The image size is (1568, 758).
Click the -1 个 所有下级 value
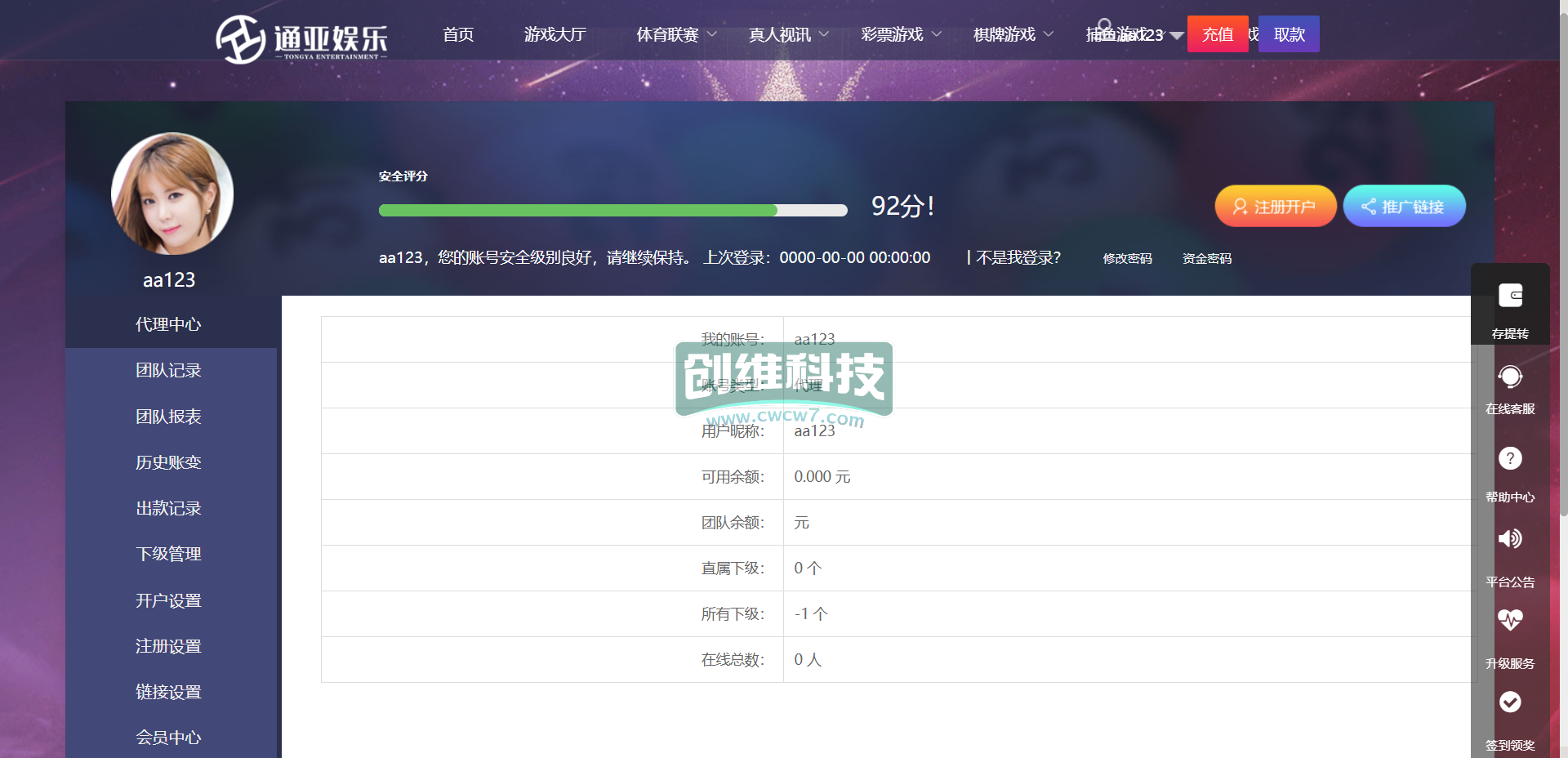coord(811,614)
